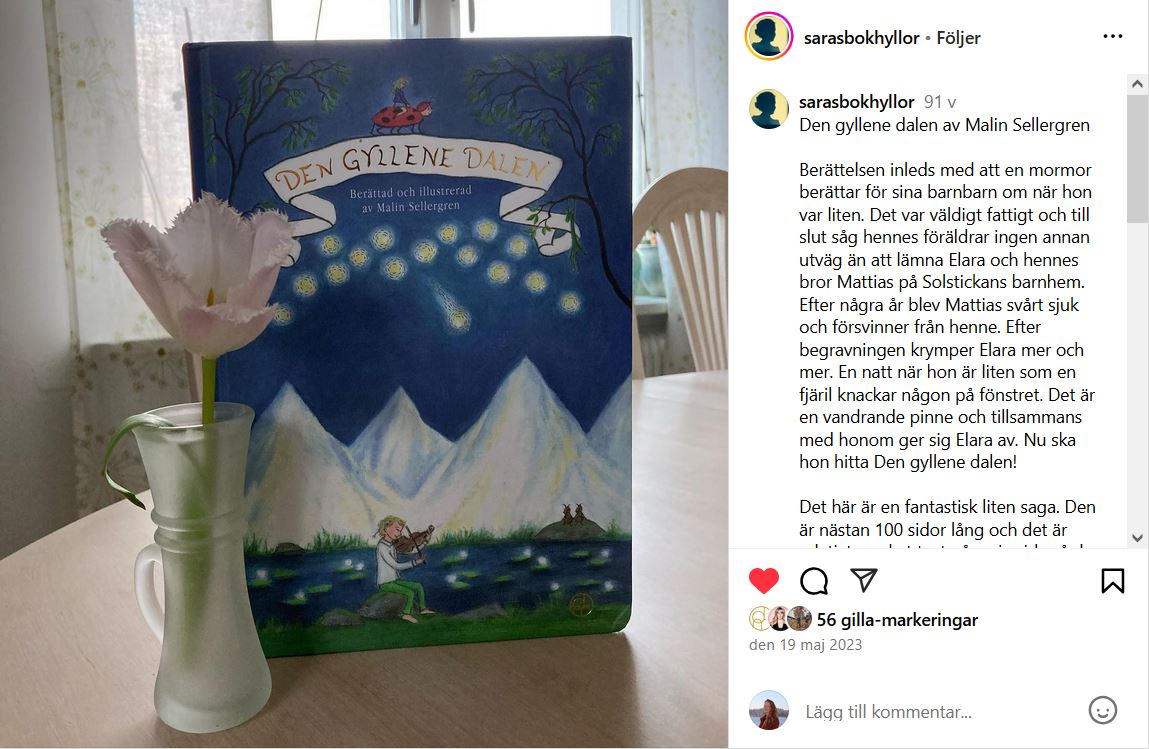Screen dimensions: 1149x749
Task: Open the emoji picker smiley icon
Action: 1102,710
